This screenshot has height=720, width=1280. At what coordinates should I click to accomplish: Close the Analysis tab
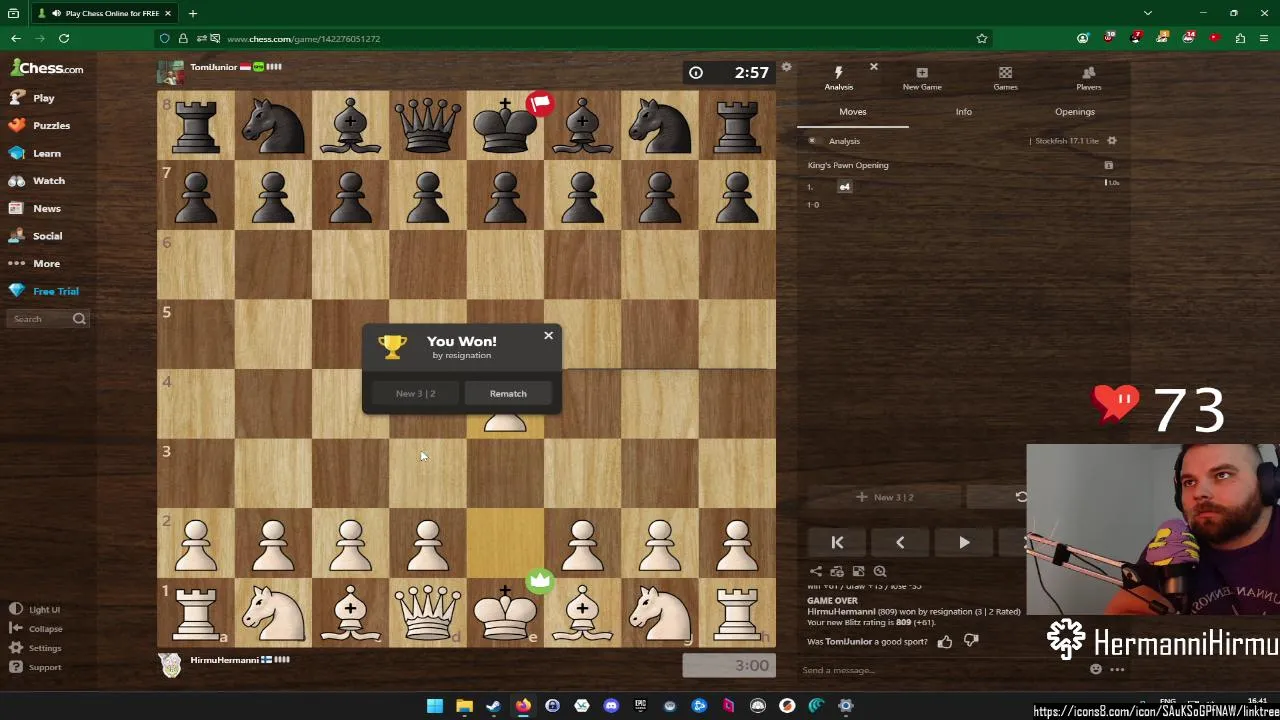click(873, 68)
